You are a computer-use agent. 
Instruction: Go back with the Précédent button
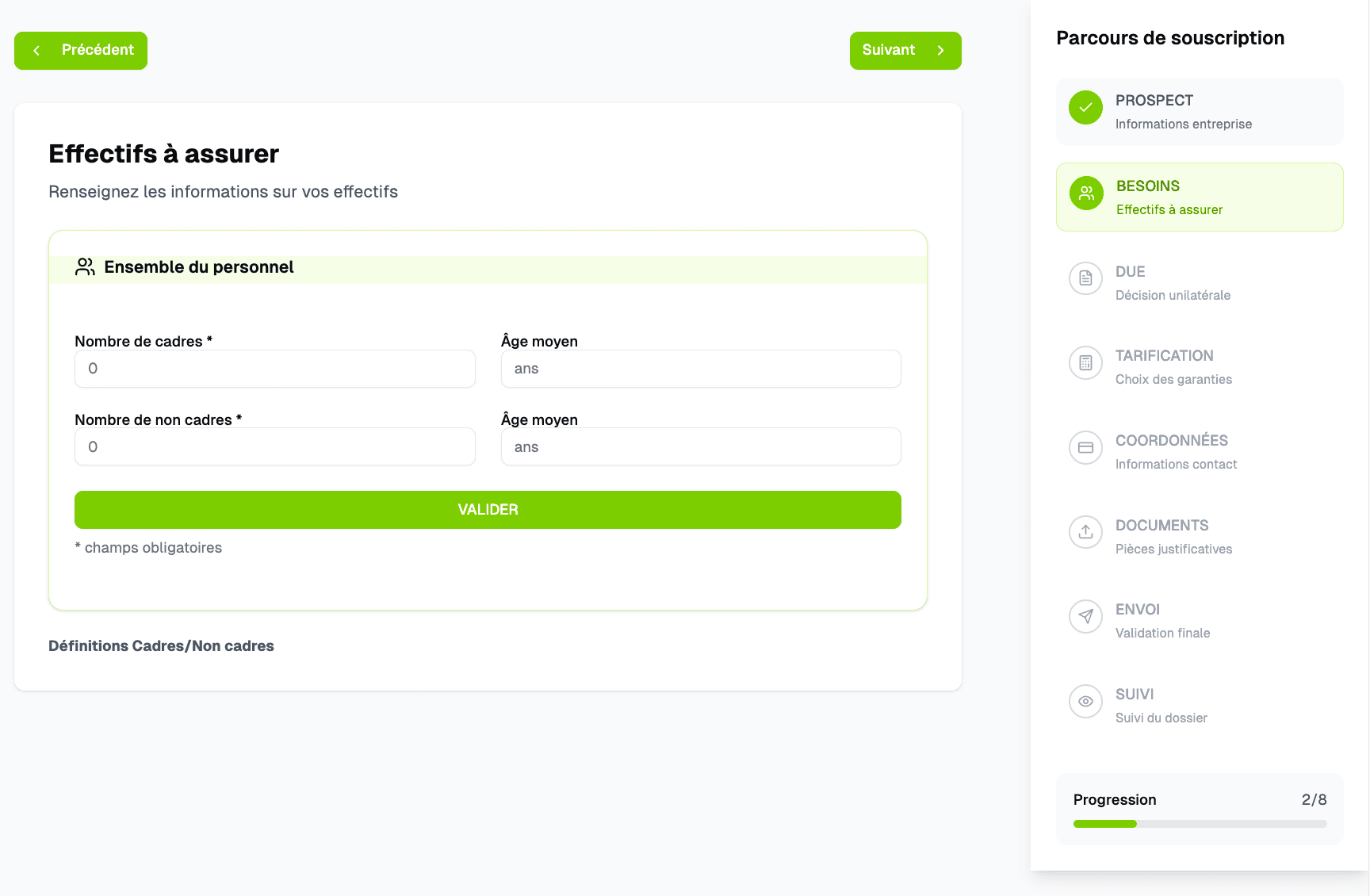(x=81, y=51)
